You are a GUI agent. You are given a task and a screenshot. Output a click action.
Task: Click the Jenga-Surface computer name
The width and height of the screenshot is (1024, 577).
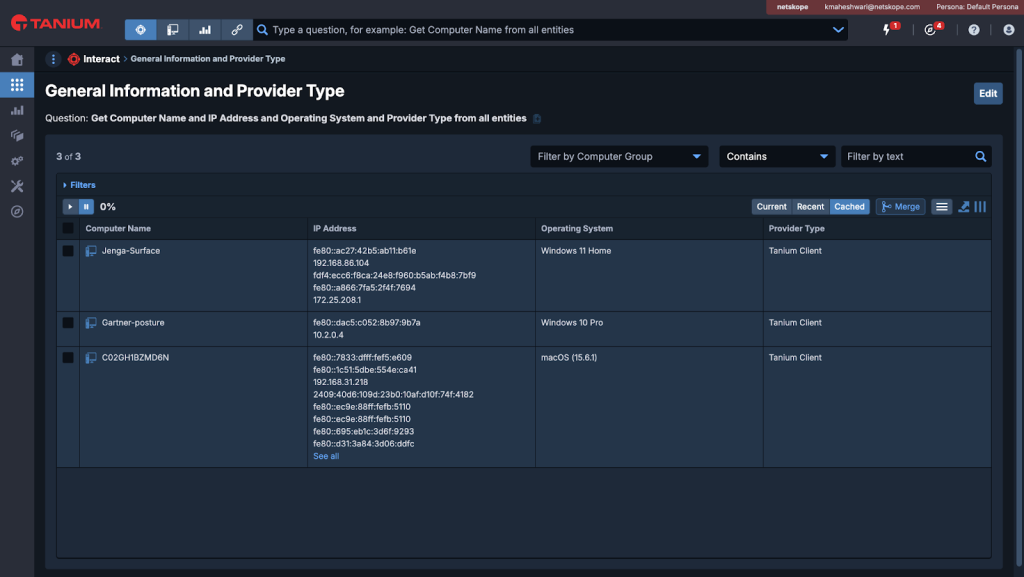pos(131,251)
